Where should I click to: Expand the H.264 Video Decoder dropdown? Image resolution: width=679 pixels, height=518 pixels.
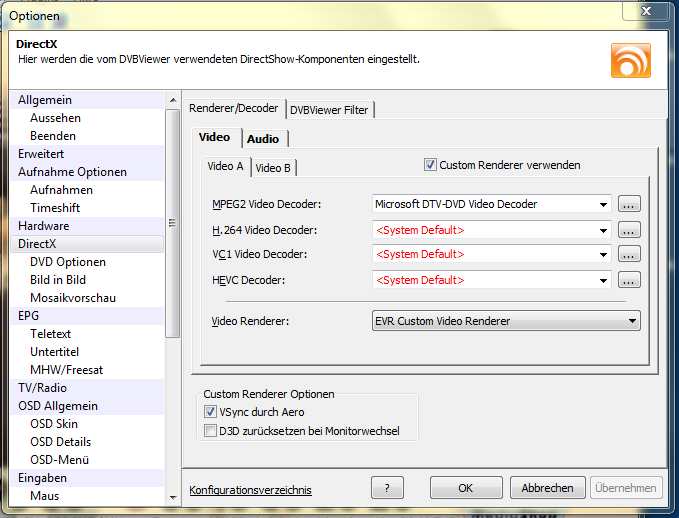point(603,230)
